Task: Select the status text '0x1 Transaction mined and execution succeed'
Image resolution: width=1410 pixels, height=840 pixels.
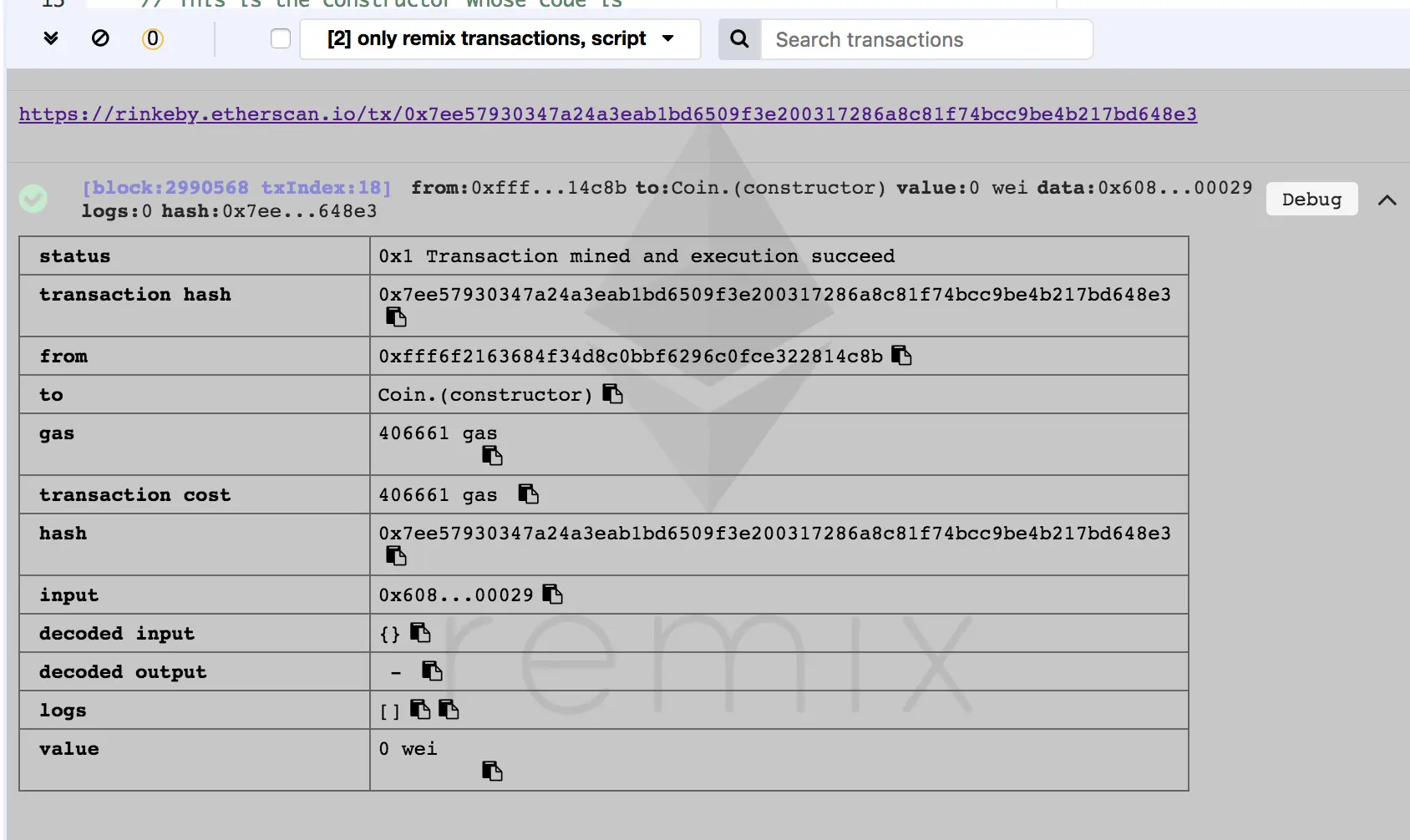Action: click(637, 256)
